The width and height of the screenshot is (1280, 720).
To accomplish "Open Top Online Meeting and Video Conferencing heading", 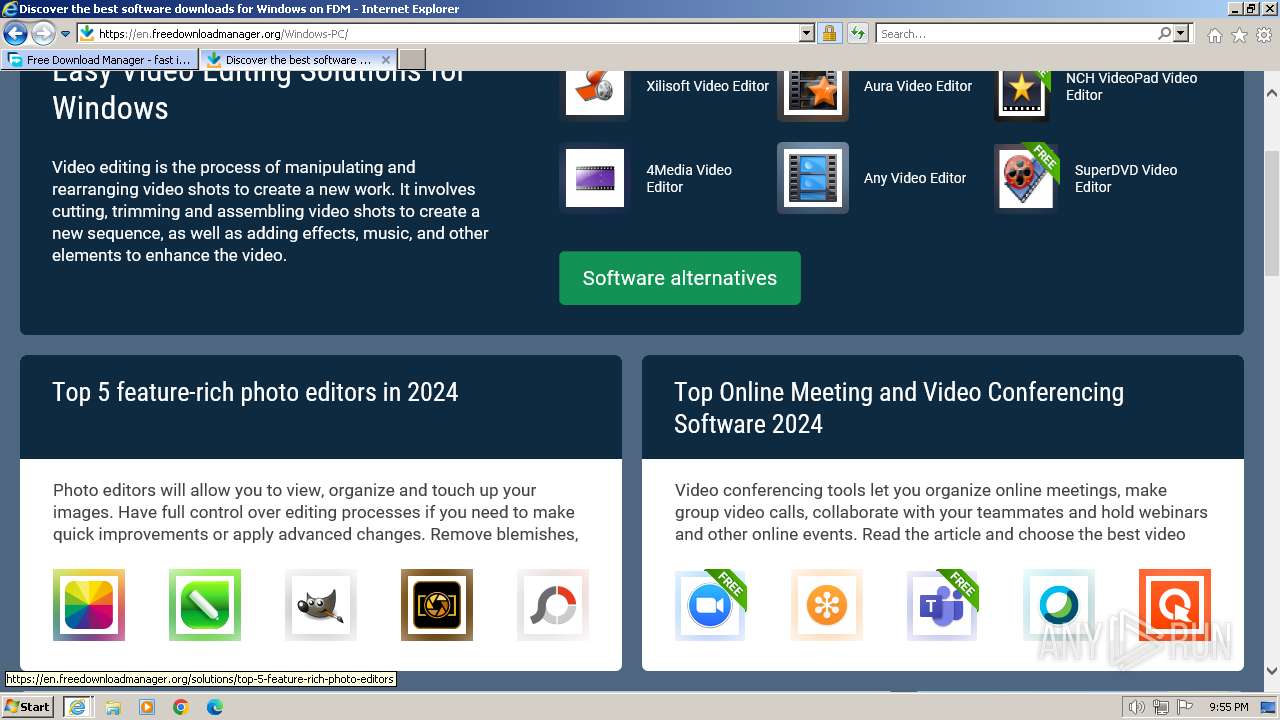I will (x=899, y=407).
